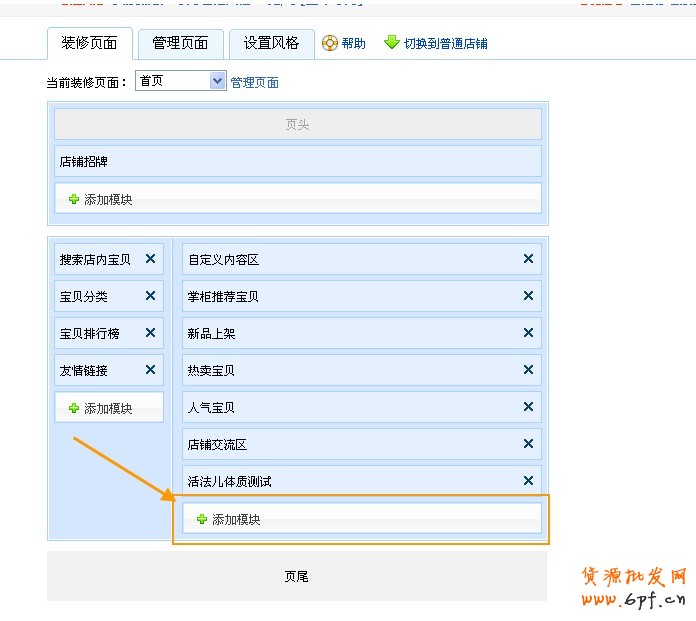Open 管理页面 link beside the page dropdown

point(255,82)
